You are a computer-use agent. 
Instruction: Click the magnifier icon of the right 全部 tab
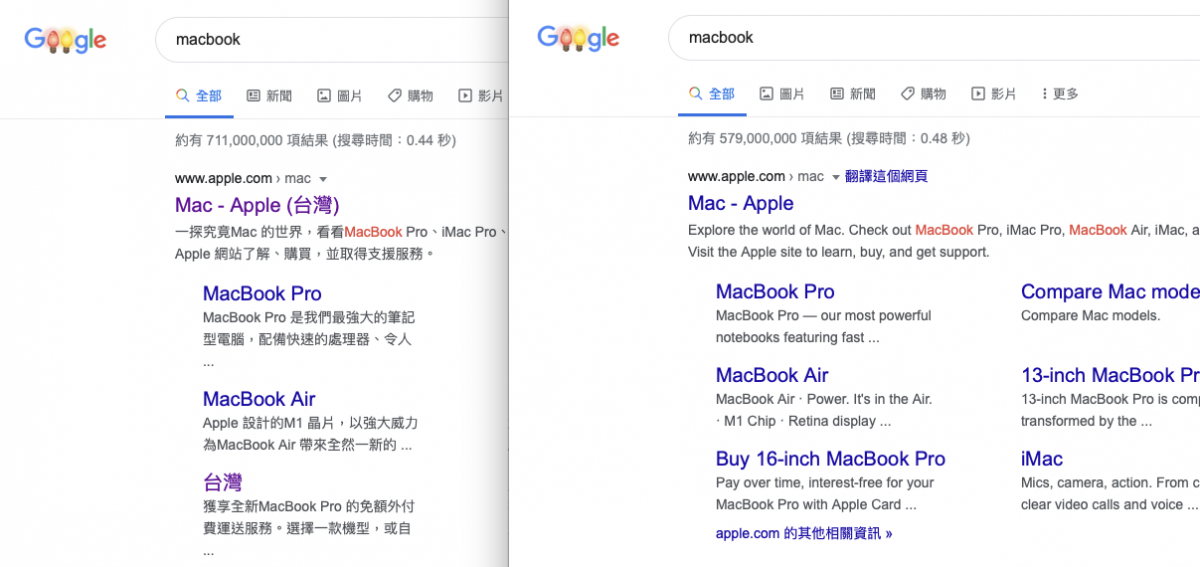tap(695, 94)
